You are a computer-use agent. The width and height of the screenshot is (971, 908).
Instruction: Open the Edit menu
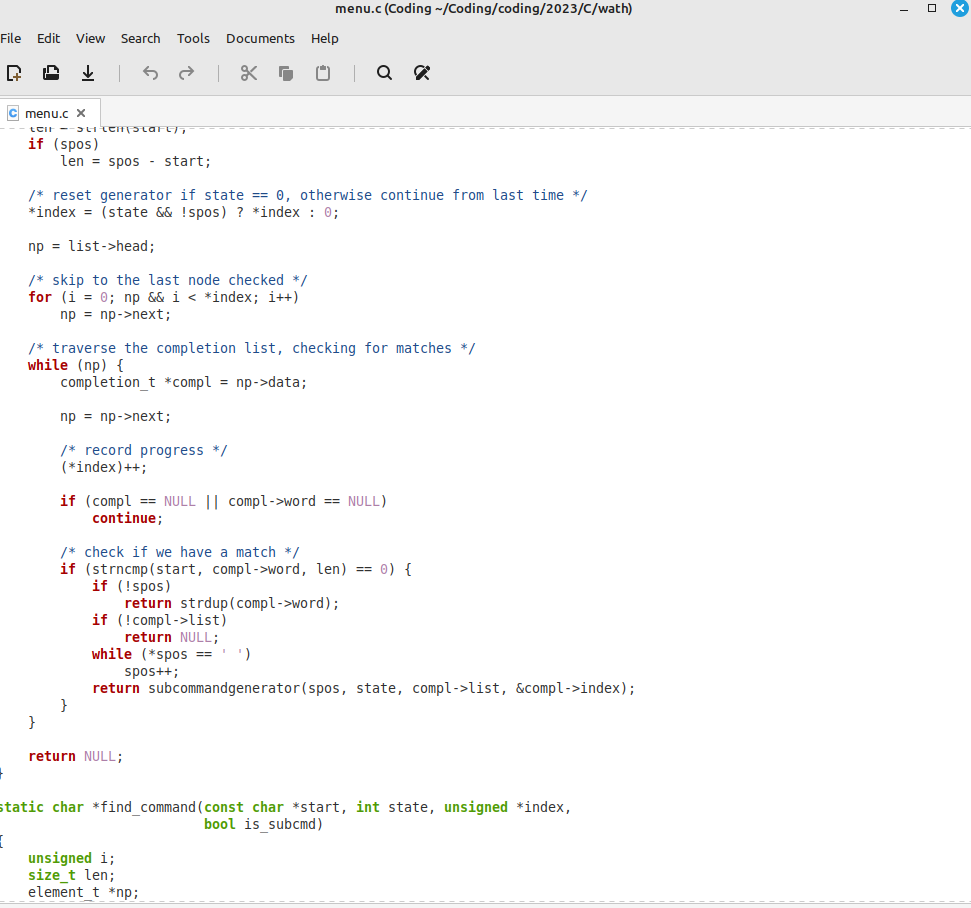pyautogui.click(x=48, y=38)
